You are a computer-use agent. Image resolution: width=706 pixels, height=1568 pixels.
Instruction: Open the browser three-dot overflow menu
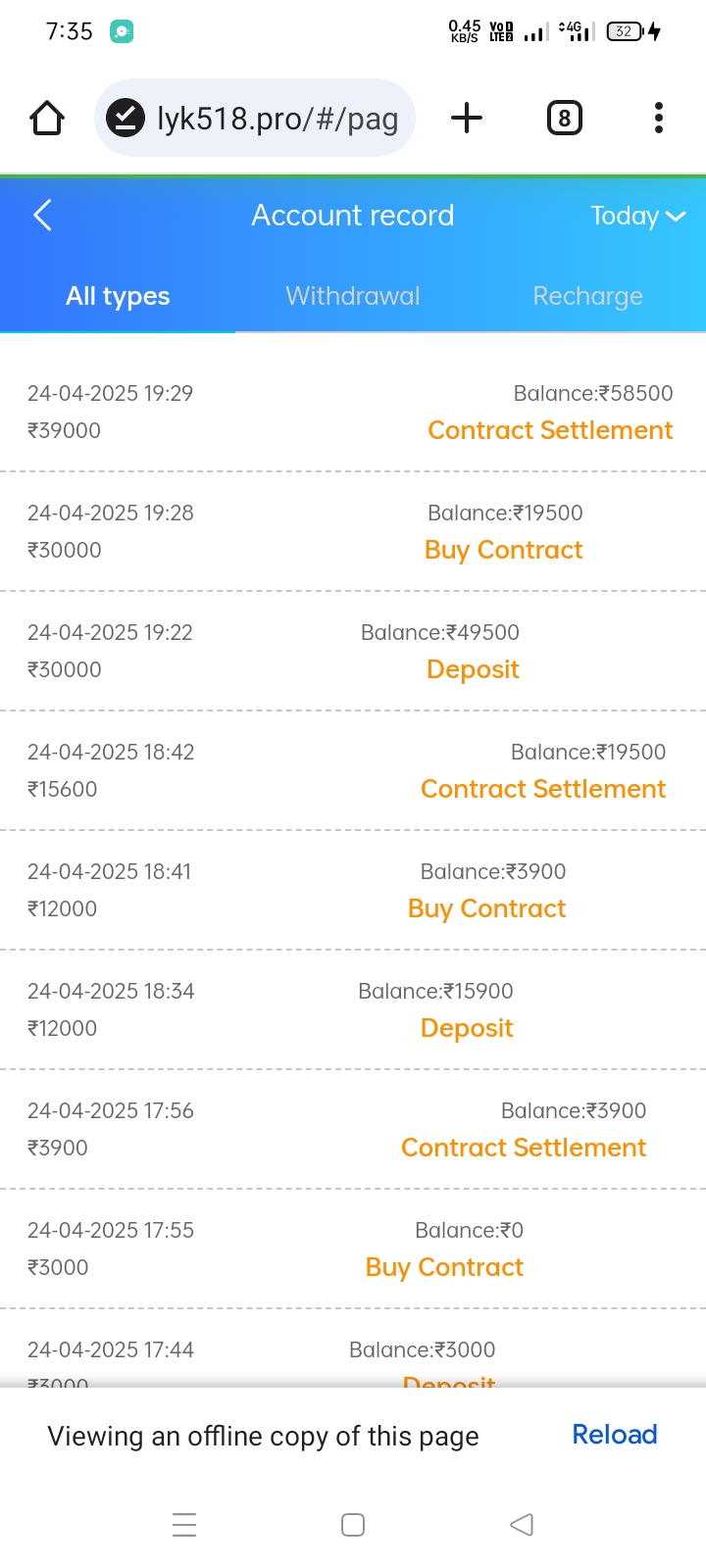click(658, 119)
